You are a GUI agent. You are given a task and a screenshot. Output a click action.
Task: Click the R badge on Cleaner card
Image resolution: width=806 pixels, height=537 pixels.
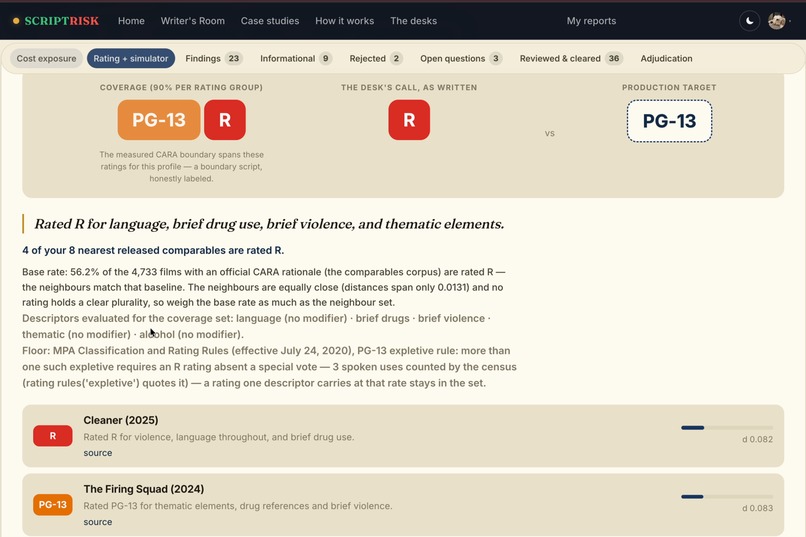coord(52,436)
